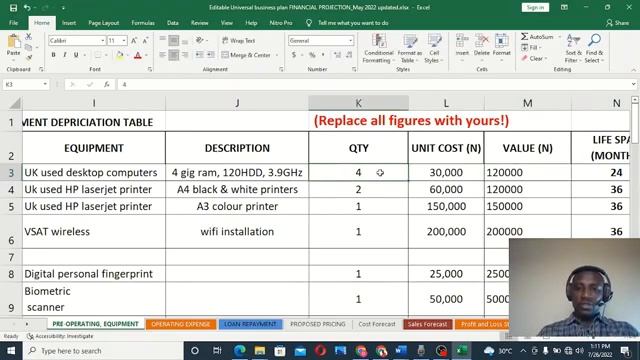Click Merge & Center button
The height and width of the screenshot is (360, 640).
coord(246,55)
